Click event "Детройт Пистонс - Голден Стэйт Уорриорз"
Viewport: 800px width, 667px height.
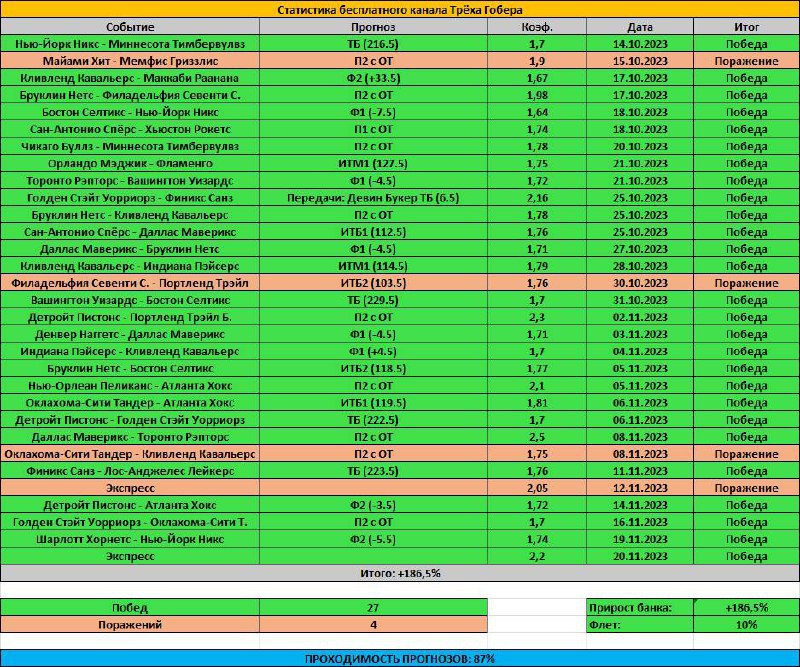pos(130,420)
